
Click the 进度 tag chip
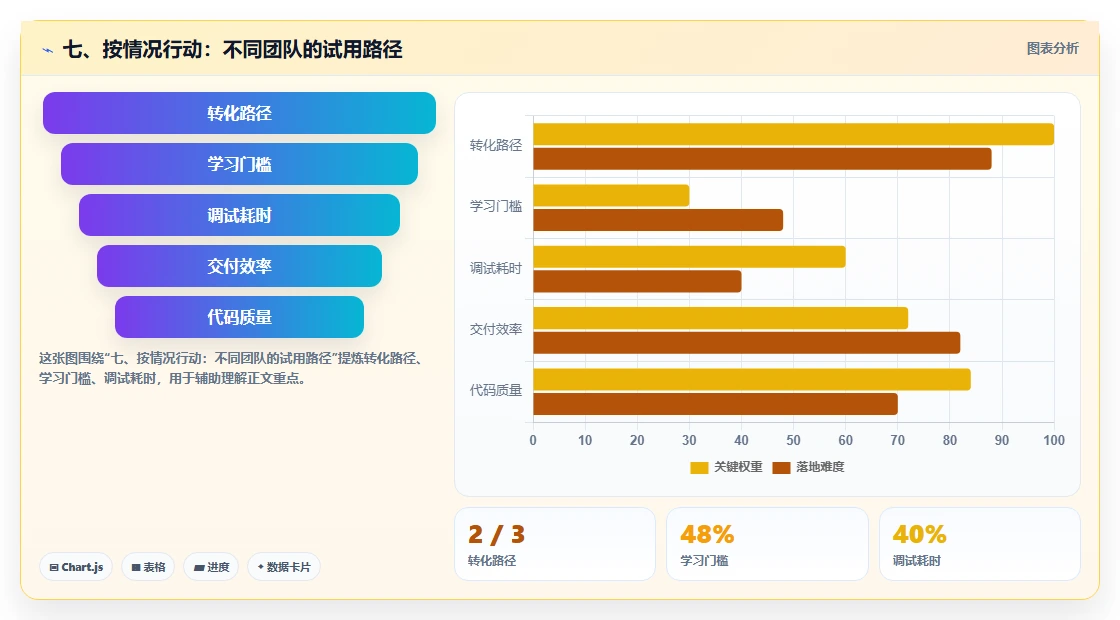click(211, 567)
